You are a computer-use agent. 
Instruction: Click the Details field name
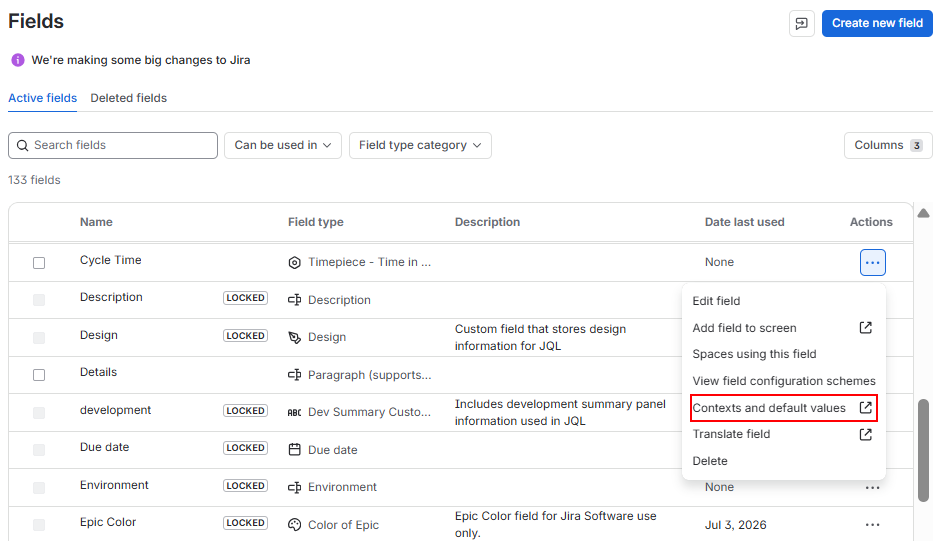tap(98, 372)
